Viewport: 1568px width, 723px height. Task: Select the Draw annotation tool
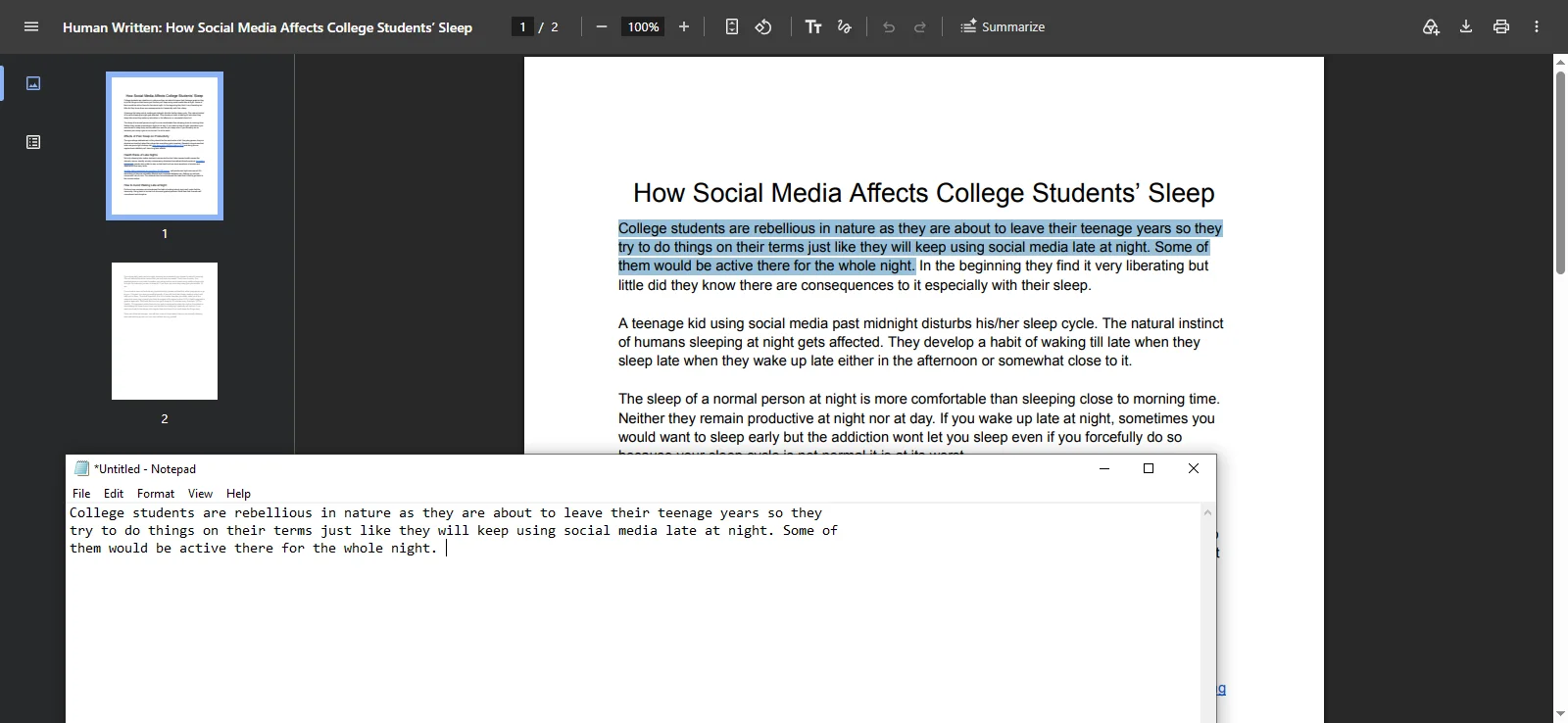pyautogui.click(x=845, y=26)
